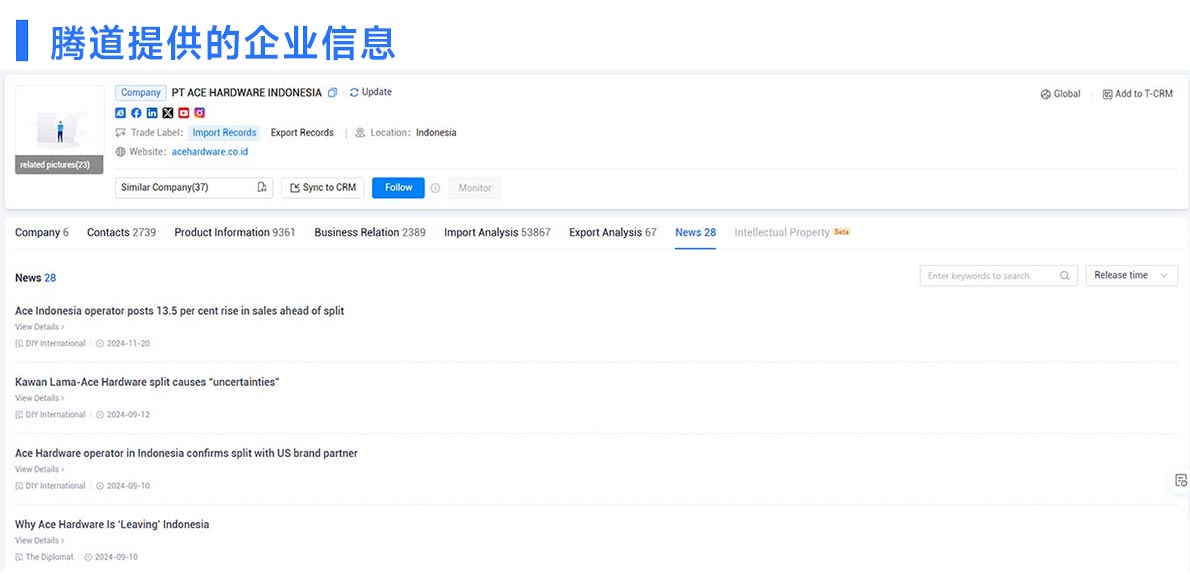Open the company's LinkedIn profile icon
The height and width of the screenshot is (582, 1190).
152,113
